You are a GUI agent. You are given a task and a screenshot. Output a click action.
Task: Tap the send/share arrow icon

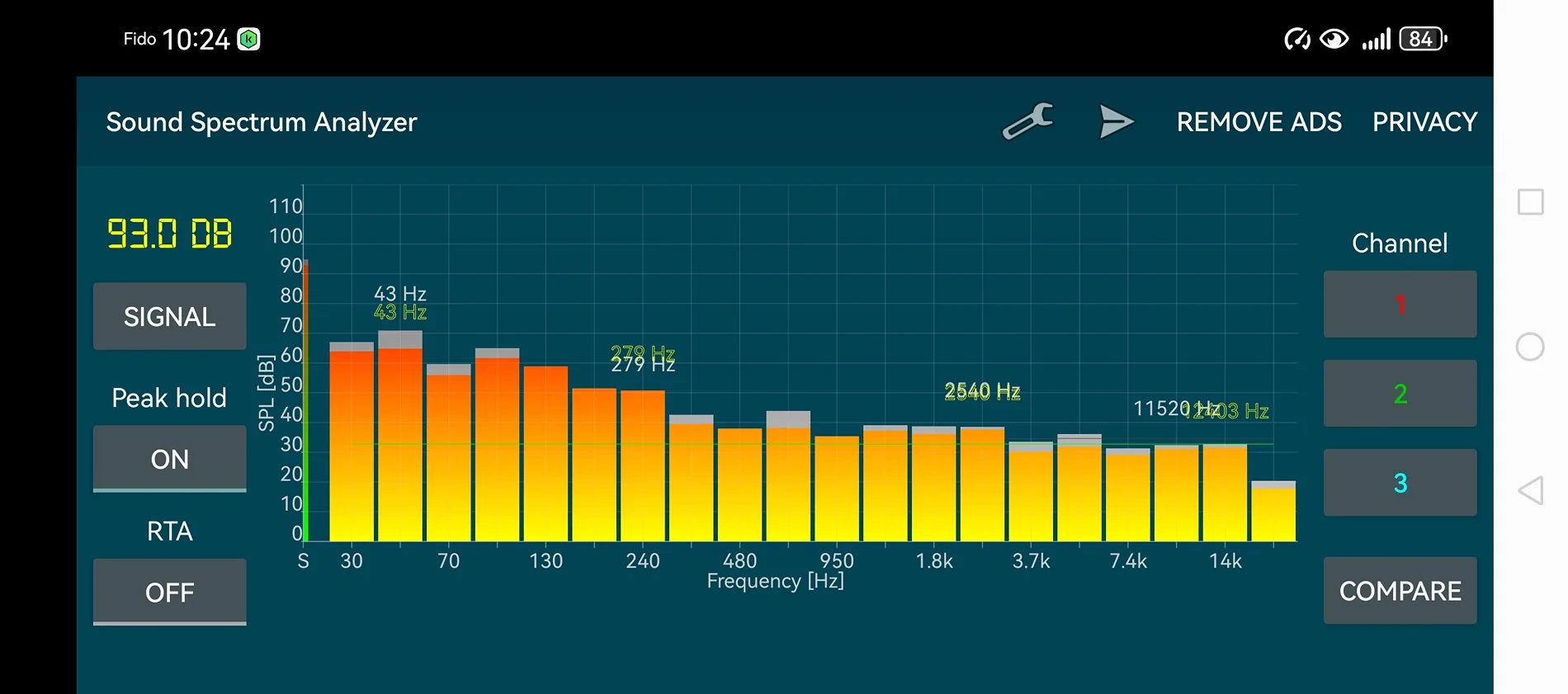coord(1117,121)
